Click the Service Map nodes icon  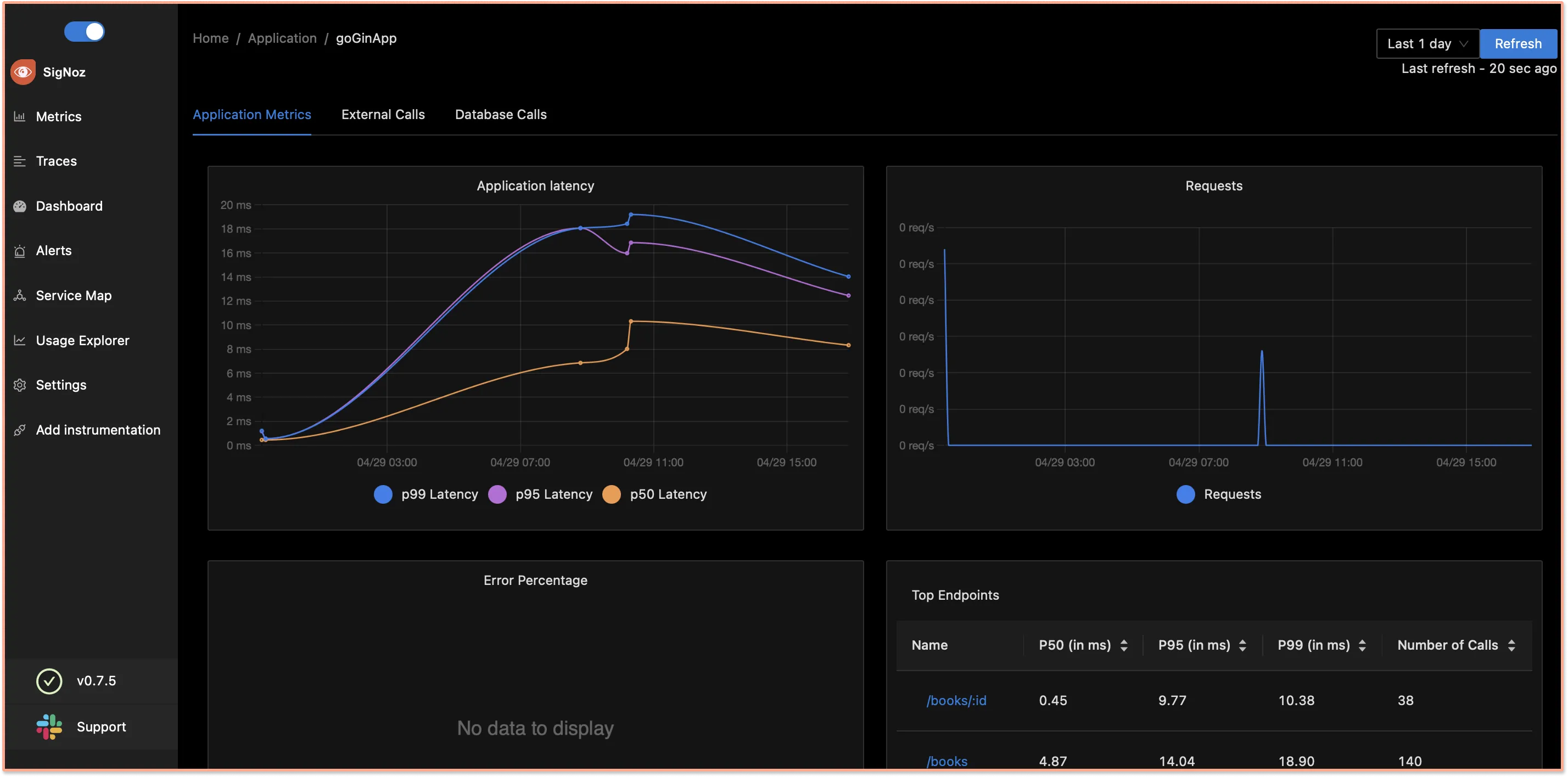(19, 295)
